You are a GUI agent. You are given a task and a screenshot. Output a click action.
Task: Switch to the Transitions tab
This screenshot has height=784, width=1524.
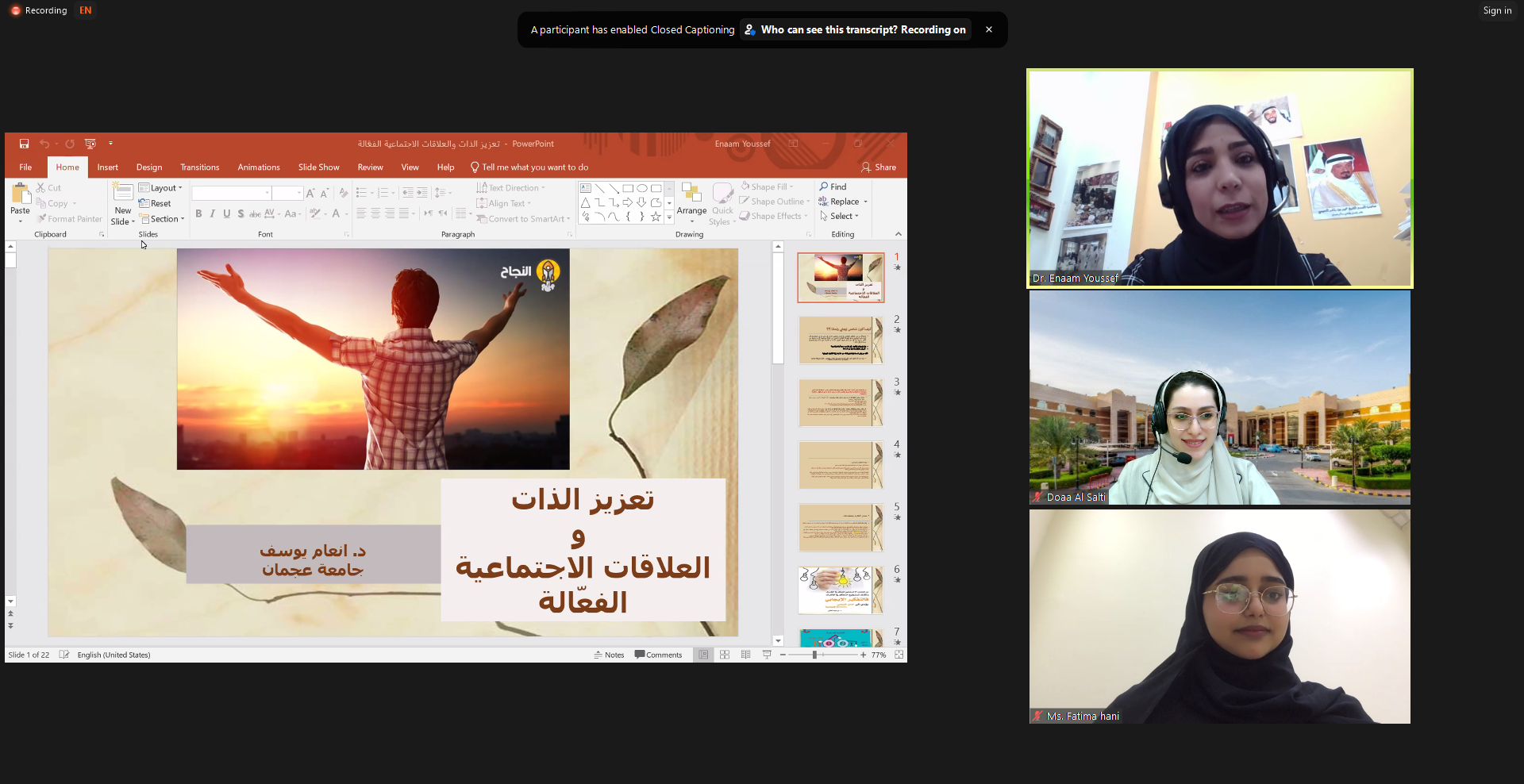199,167
